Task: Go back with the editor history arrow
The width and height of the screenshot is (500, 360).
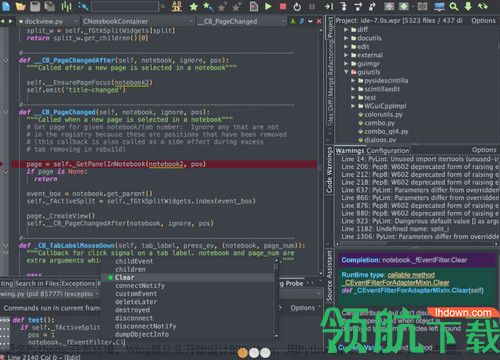Action: [3, 21]
